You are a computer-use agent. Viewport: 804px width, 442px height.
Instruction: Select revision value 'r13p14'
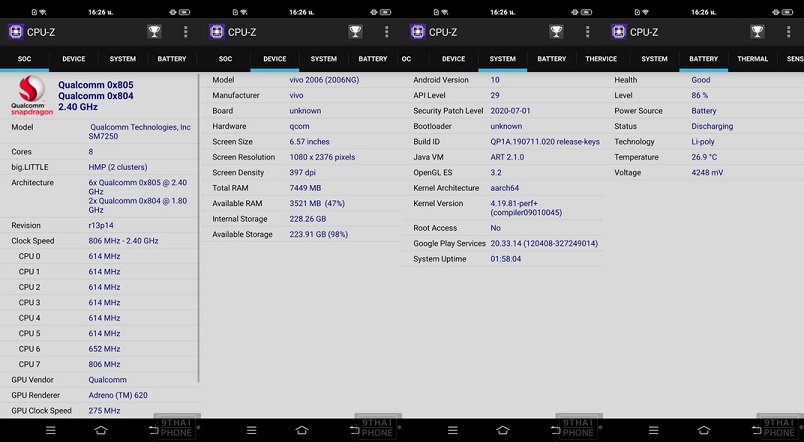coord(101,226)
